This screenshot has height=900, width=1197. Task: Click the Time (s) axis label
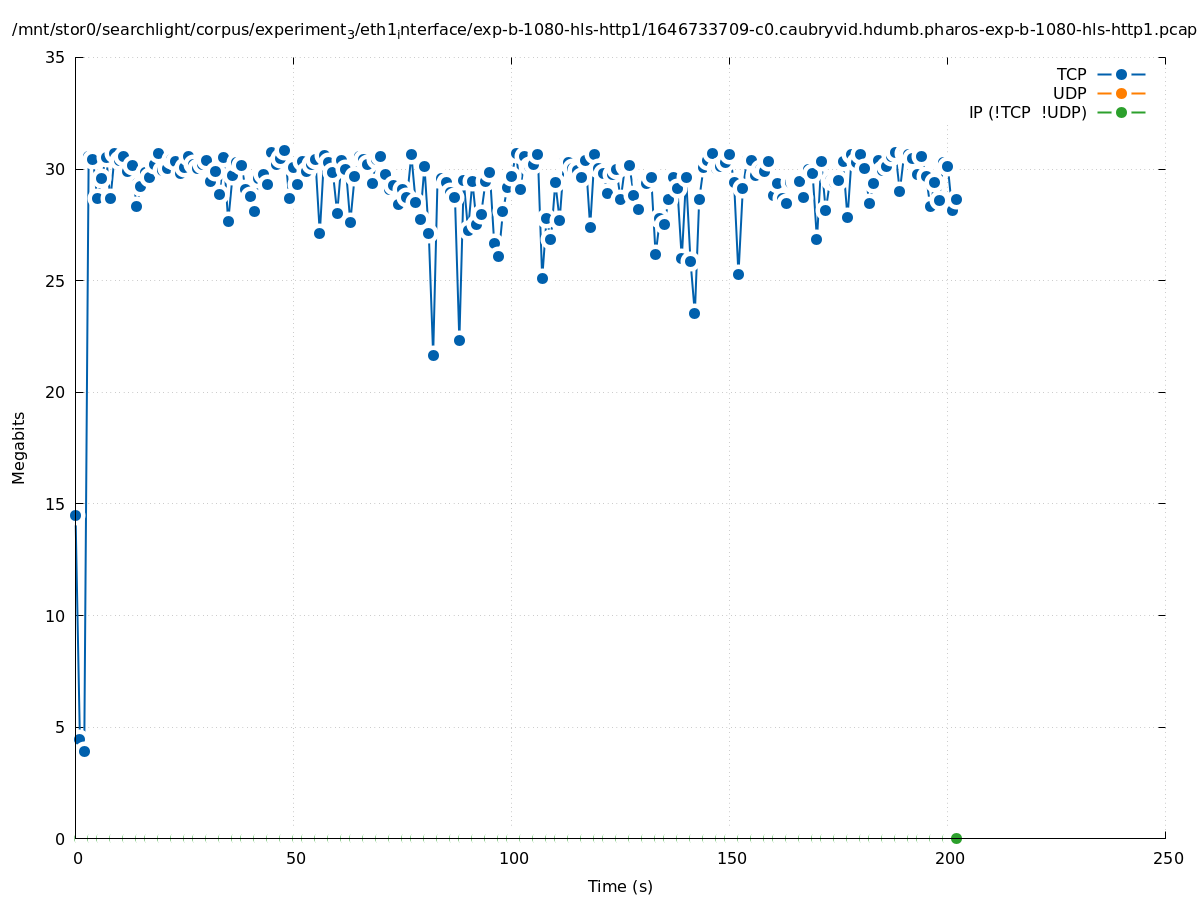tap(620, 886)
